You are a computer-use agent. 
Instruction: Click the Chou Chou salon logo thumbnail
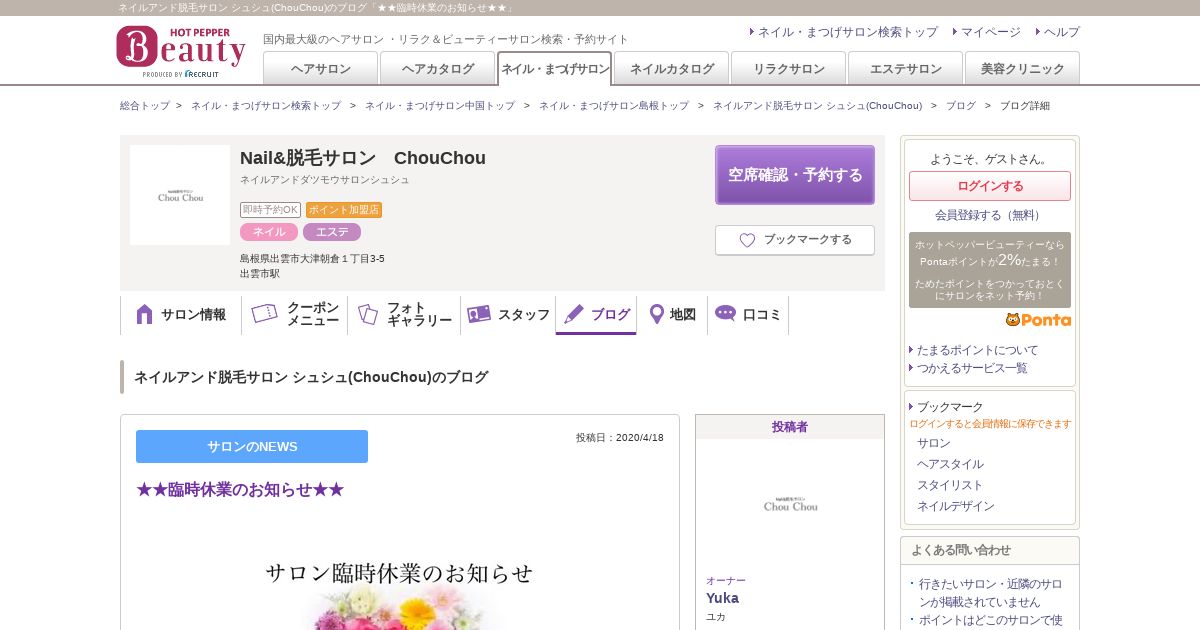pyautogui.click(x=180, y=195)
